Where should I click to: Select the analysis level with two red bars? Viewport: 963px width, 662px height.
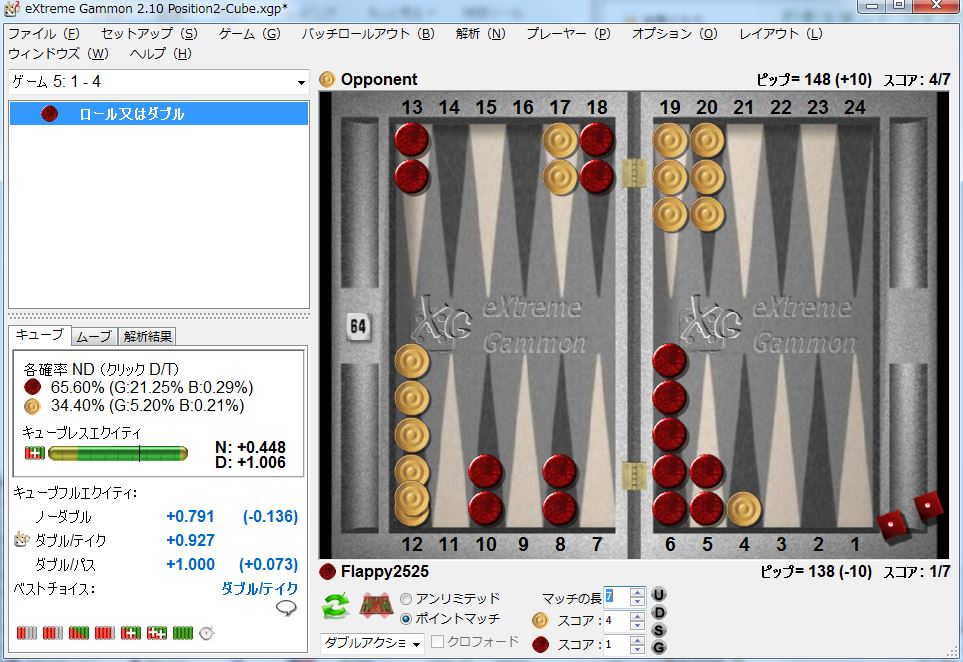point(26,633)
